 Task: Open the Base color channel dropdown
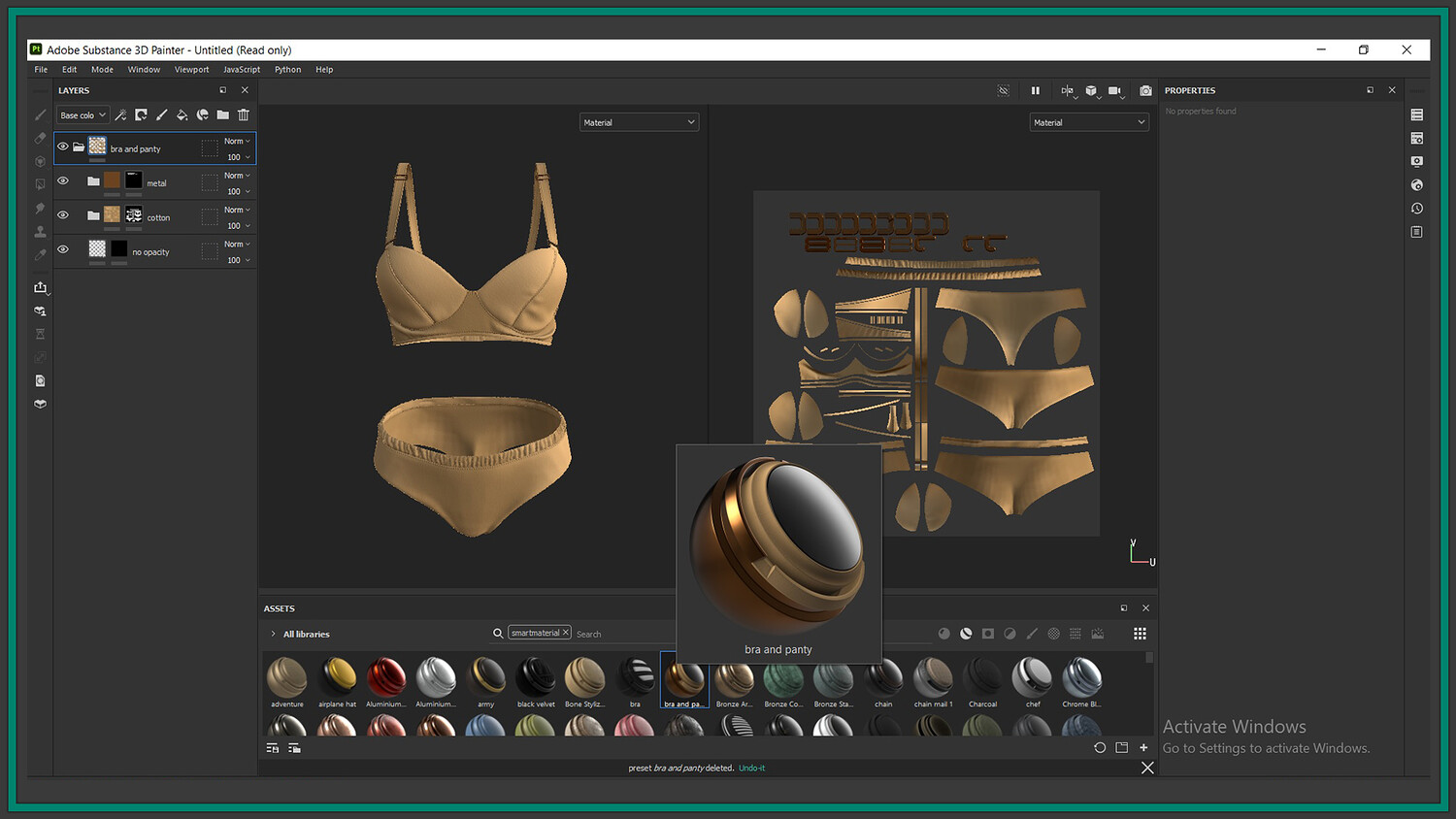point(83,115)
